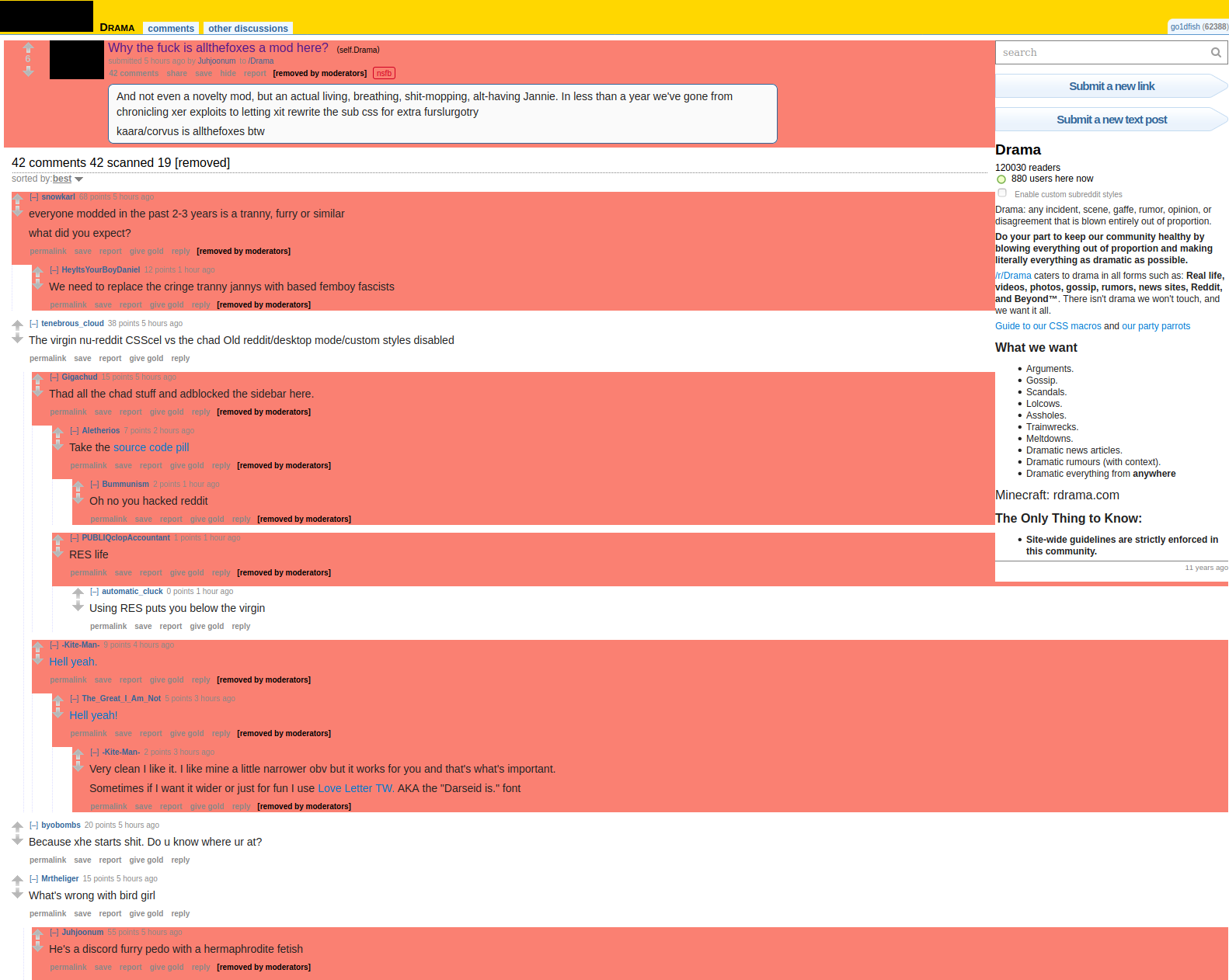Open 'our party parrots' link
Viewport: 1229px width, 980px height.
[1156, 326]
